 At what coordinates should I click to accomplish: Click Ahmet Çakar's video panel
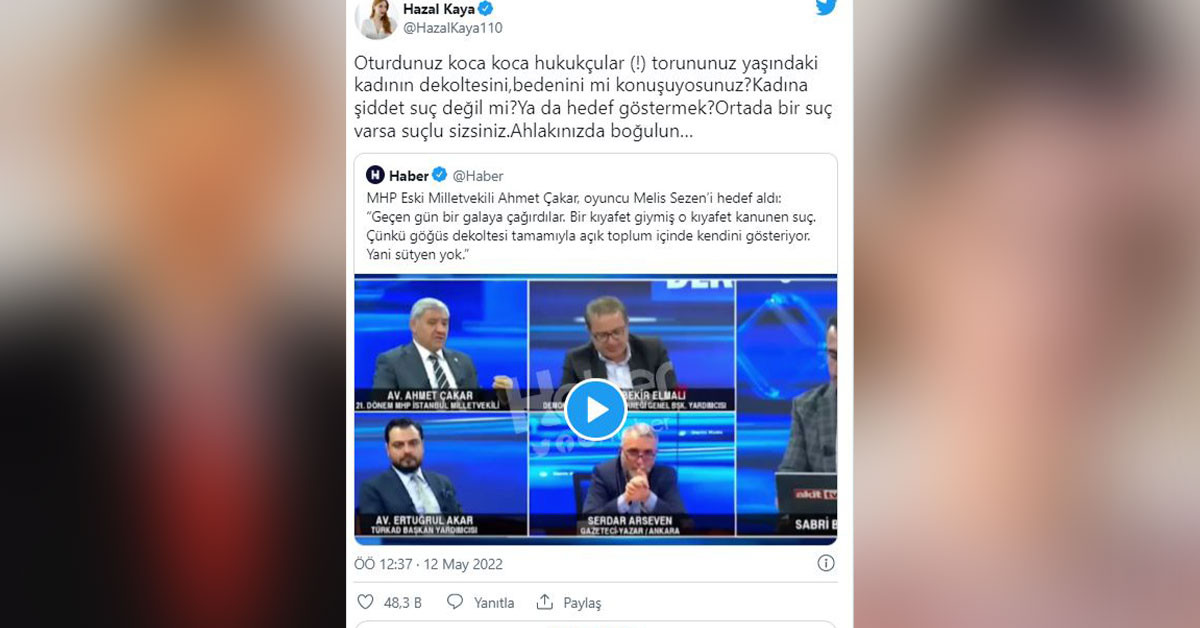tap(441, 345)
